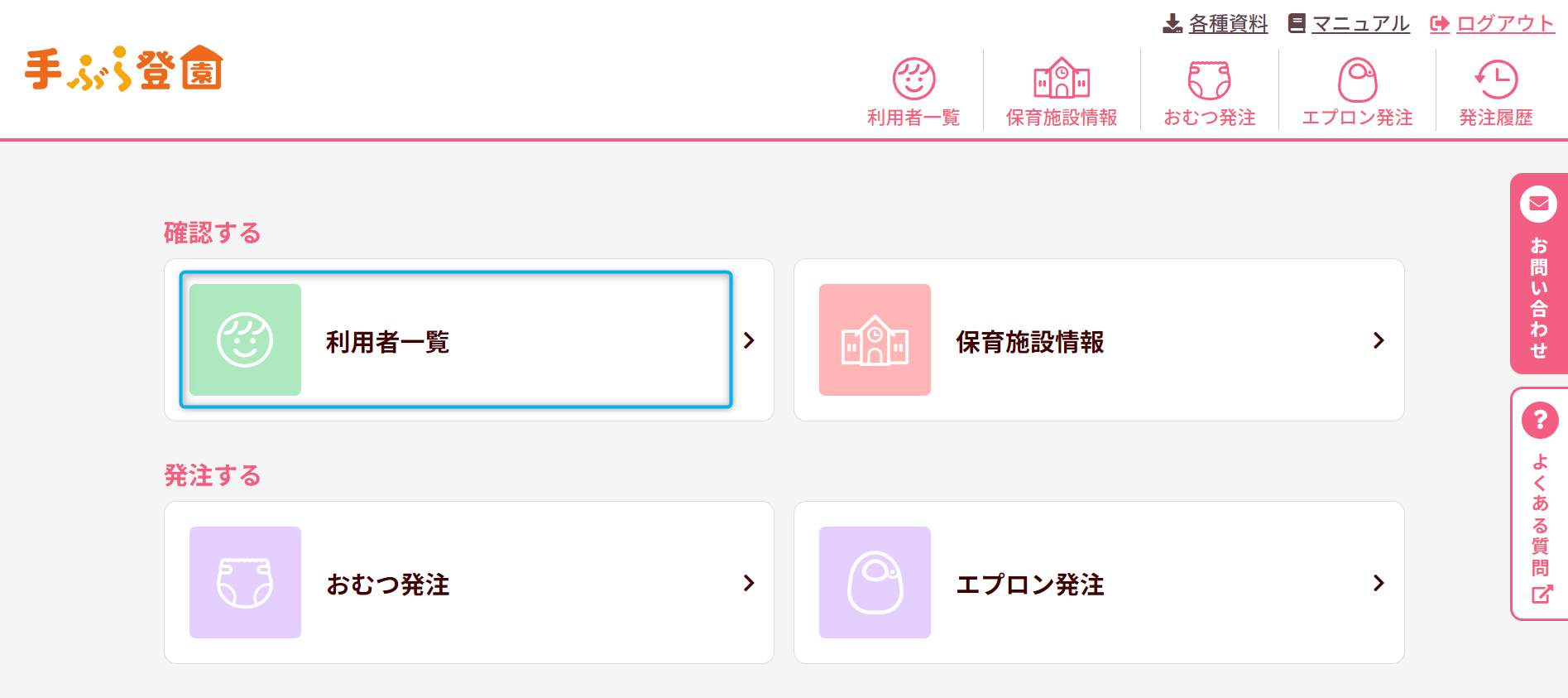1568x698 pixels.
Task: Click the envelope inquiry icon on side tab
Action: (1538, 204)
